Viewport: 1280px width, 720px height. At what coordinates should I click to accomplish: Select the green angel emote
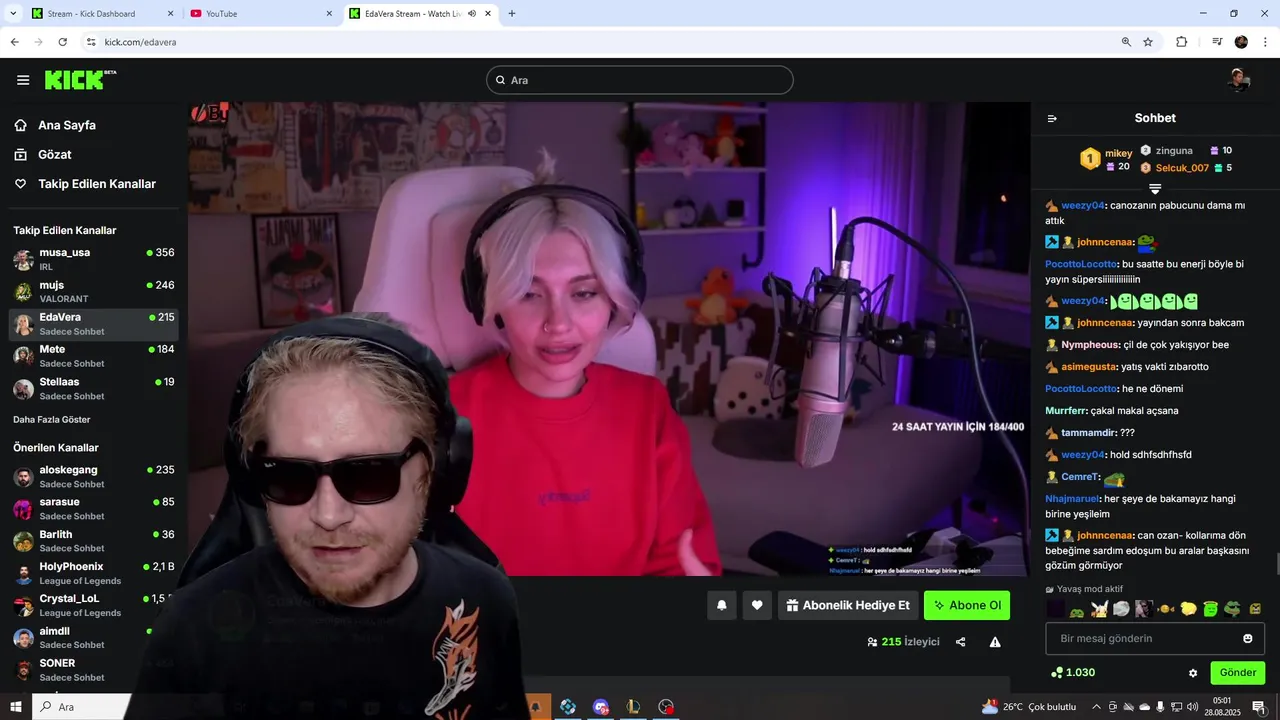coord(1210,608)
